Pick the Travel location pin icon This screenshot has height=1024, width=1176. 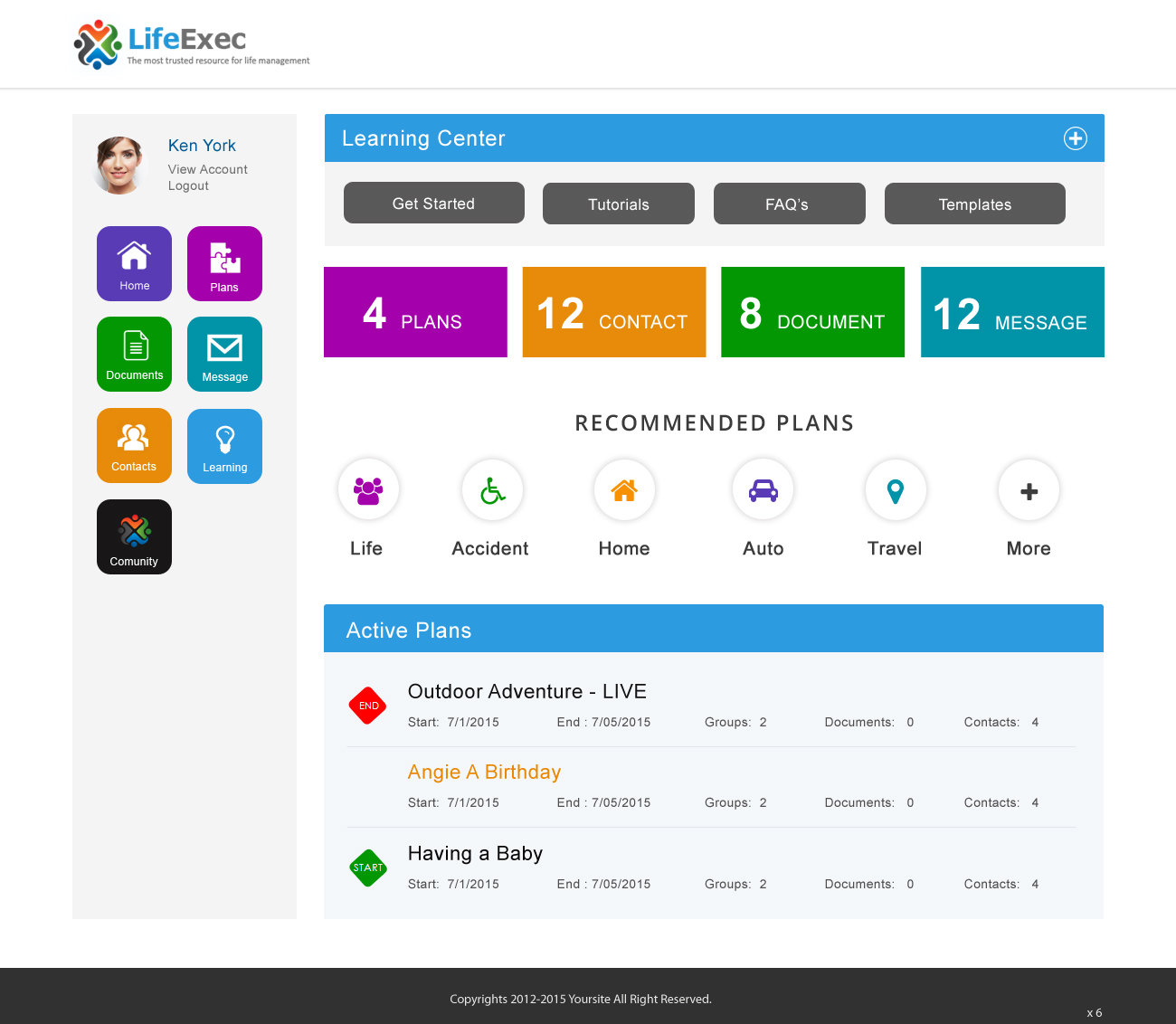pos(895,490)
